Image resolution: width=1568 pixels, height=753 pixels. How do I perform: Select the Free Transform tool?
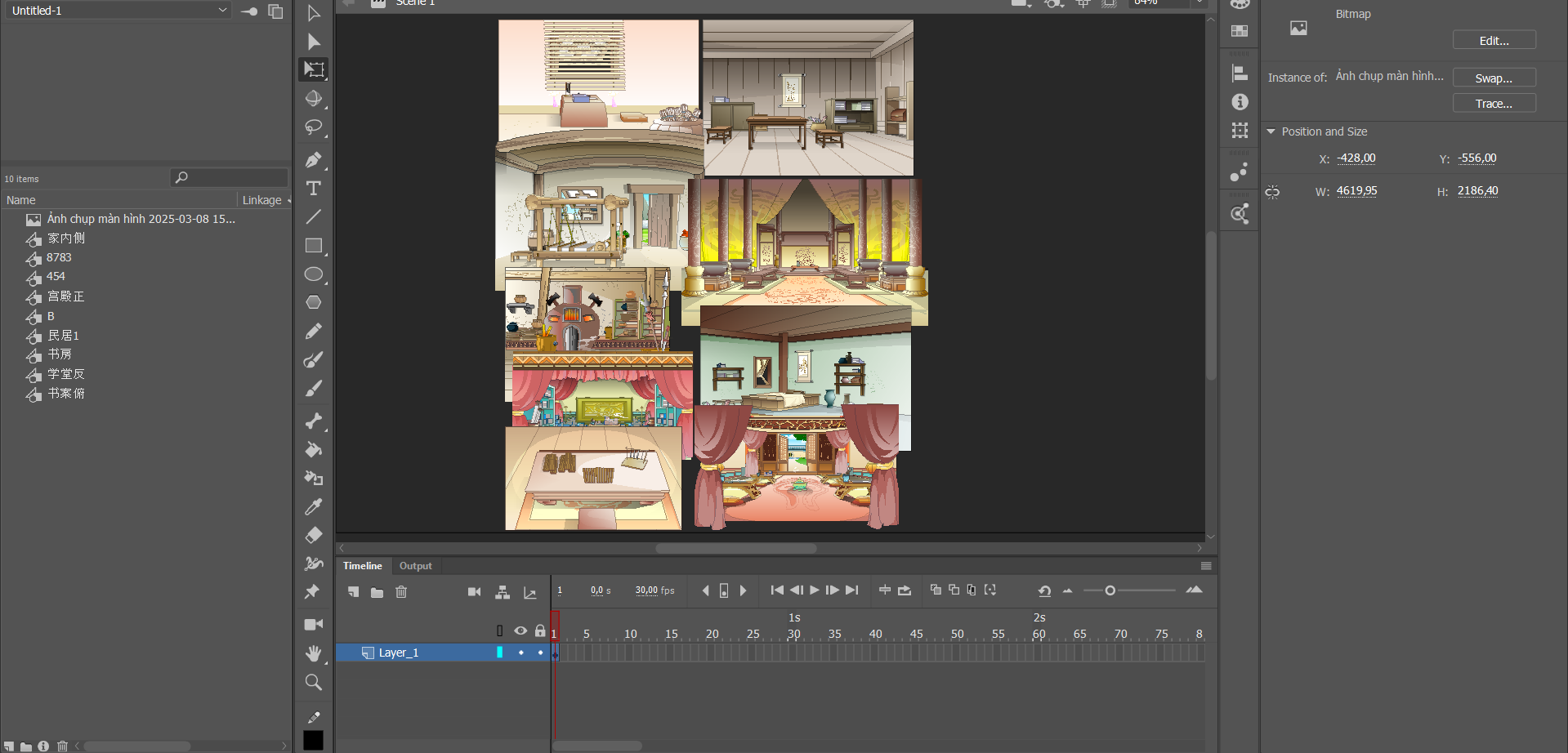click(x=314, y=69)
